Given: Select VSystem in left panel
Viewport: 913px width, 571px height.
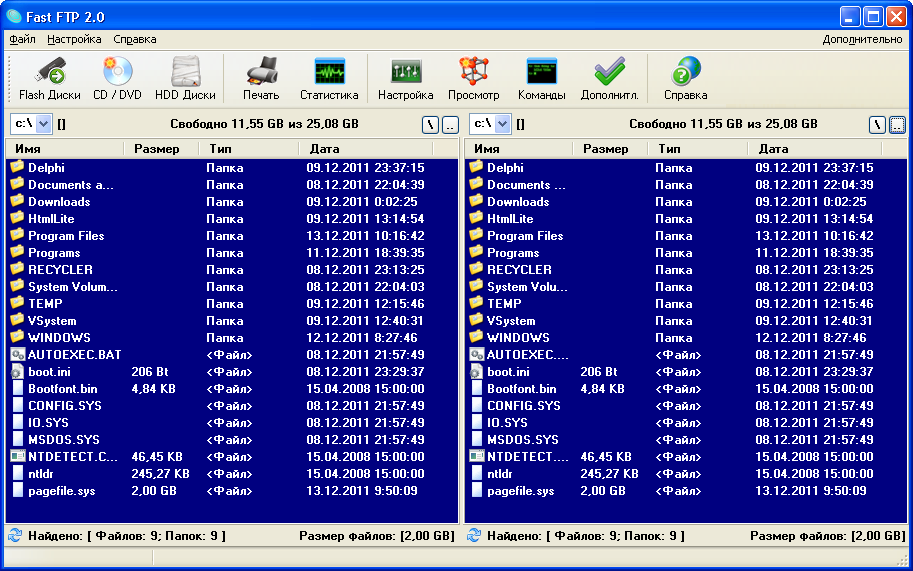Looking at the screenshot, I should click(52, 321).
